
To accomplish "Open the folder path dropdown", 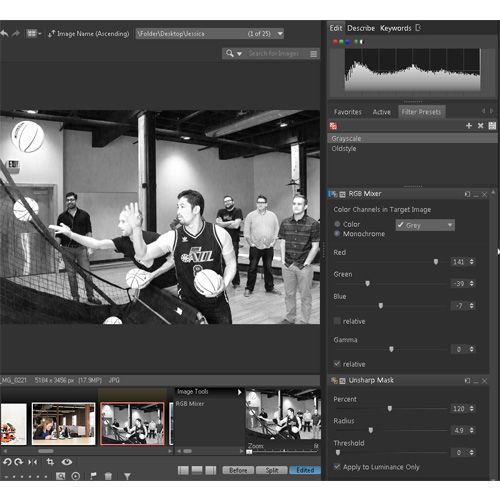I will tap(280, 34).
